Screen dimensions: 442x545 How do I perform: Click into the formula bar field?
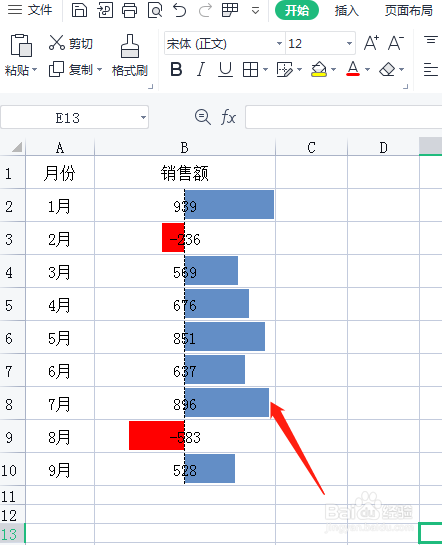[x=344, y=117]
